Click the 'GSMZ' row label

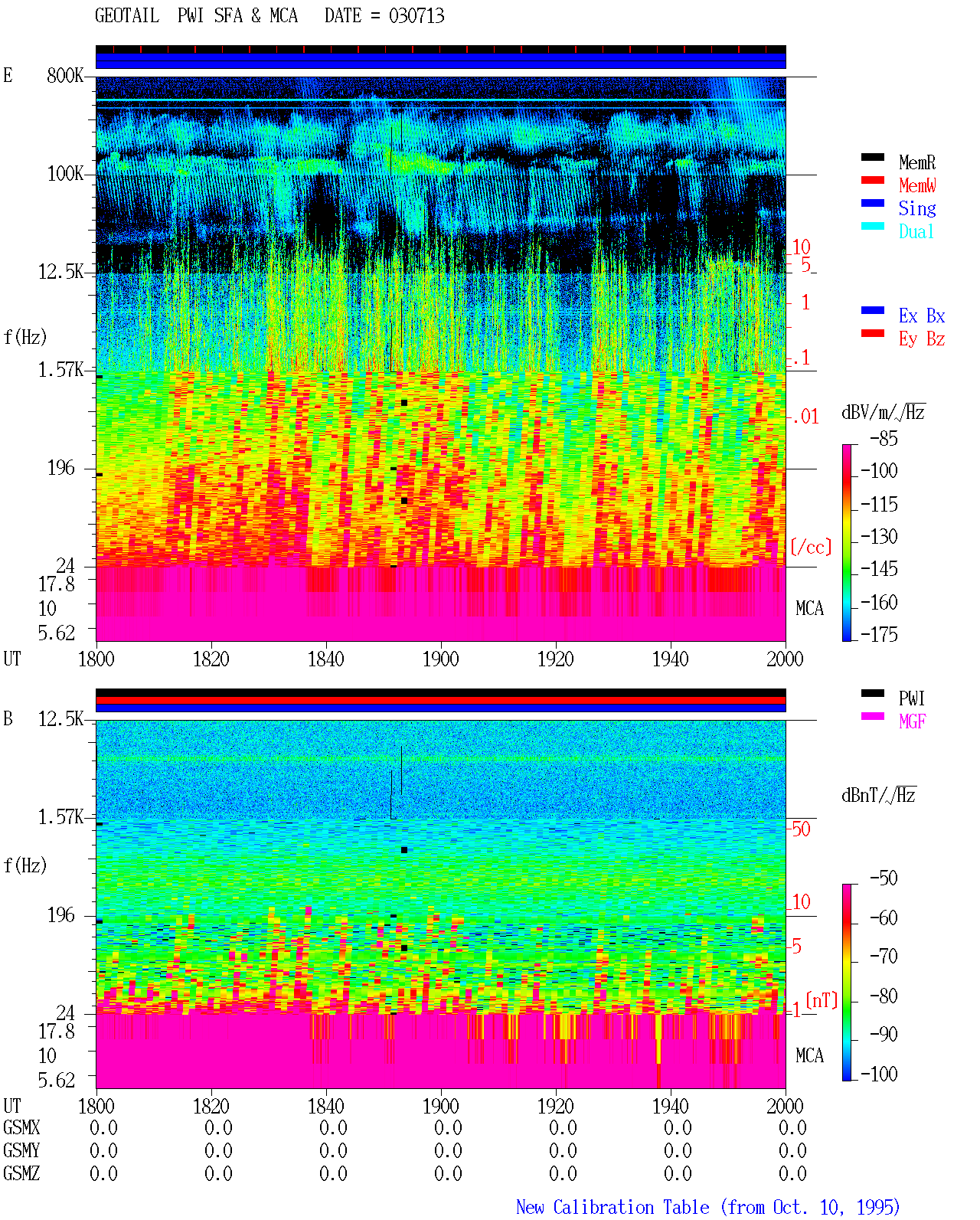pyautogui.click(x=21, y=1173)
